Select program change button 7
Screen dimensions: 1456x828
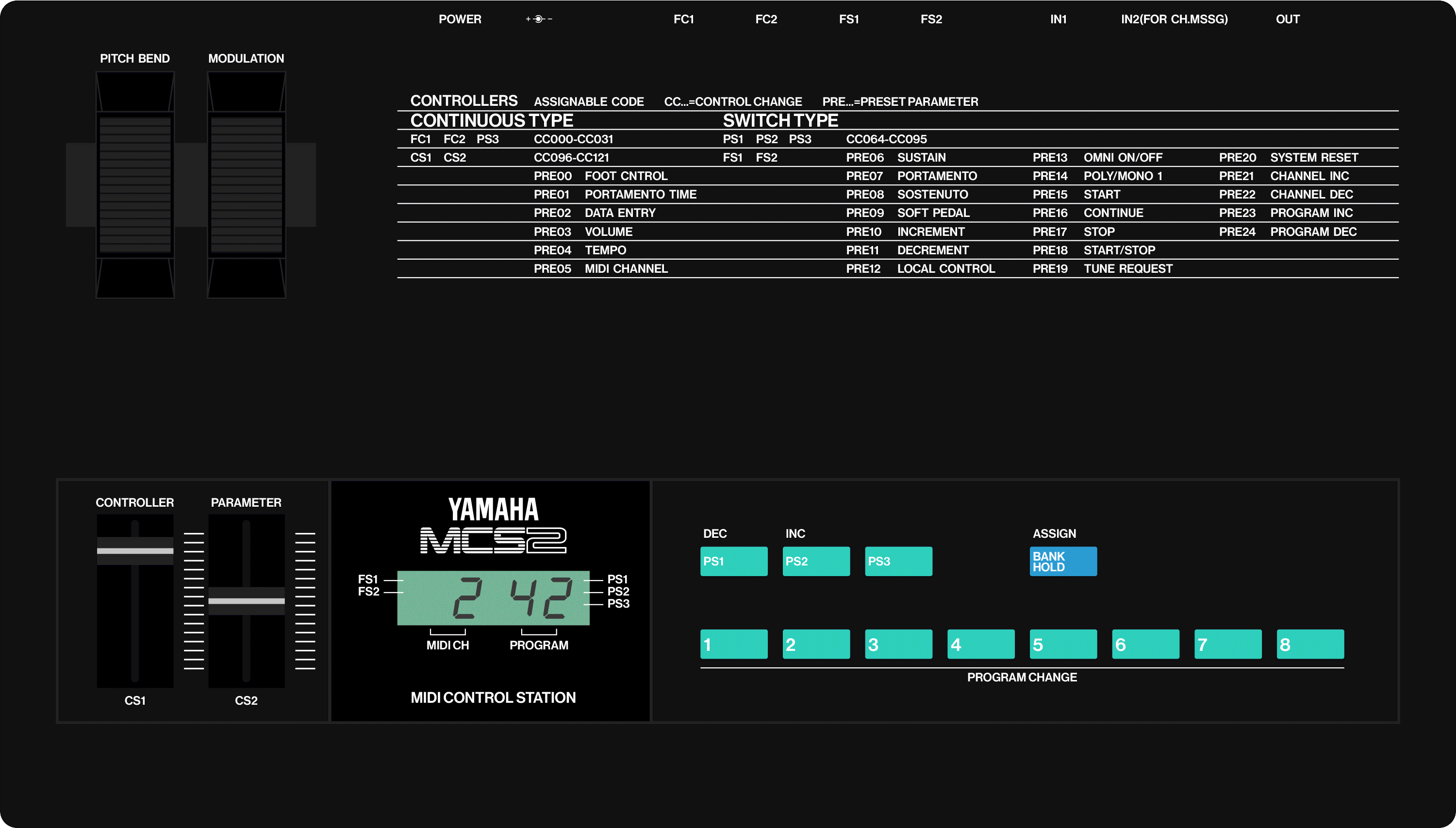(x=1228, y=644)
